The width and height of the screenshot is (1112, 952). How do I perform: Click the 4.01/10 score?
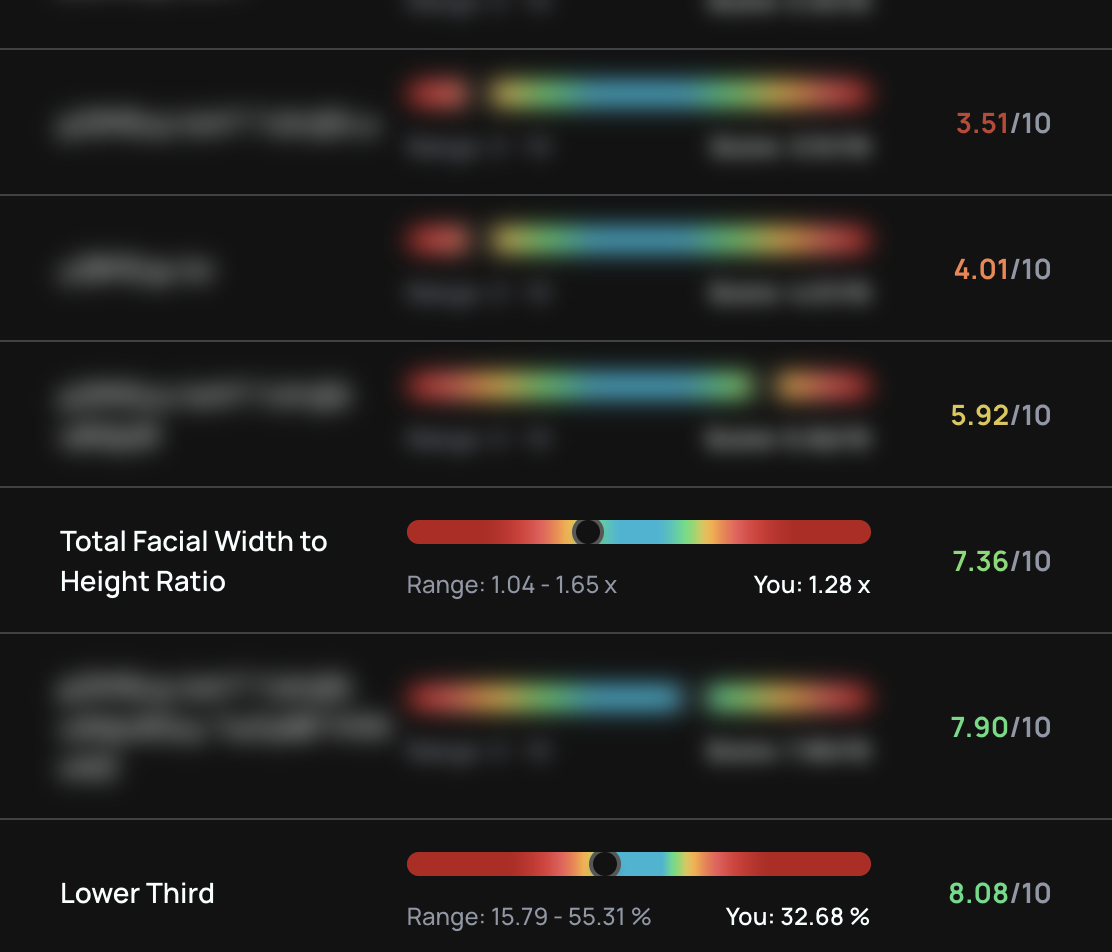point(1002,270)
